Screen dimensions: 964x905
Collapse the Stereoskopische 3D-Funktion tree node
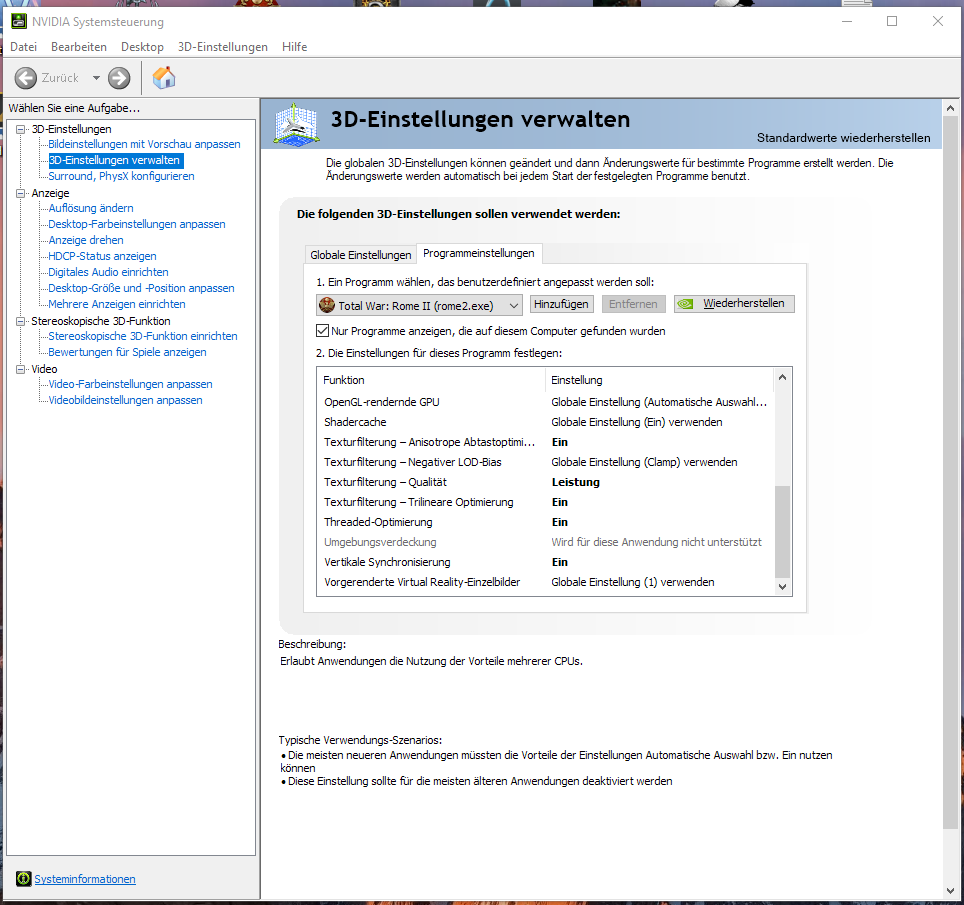click(x=20, y=321)
